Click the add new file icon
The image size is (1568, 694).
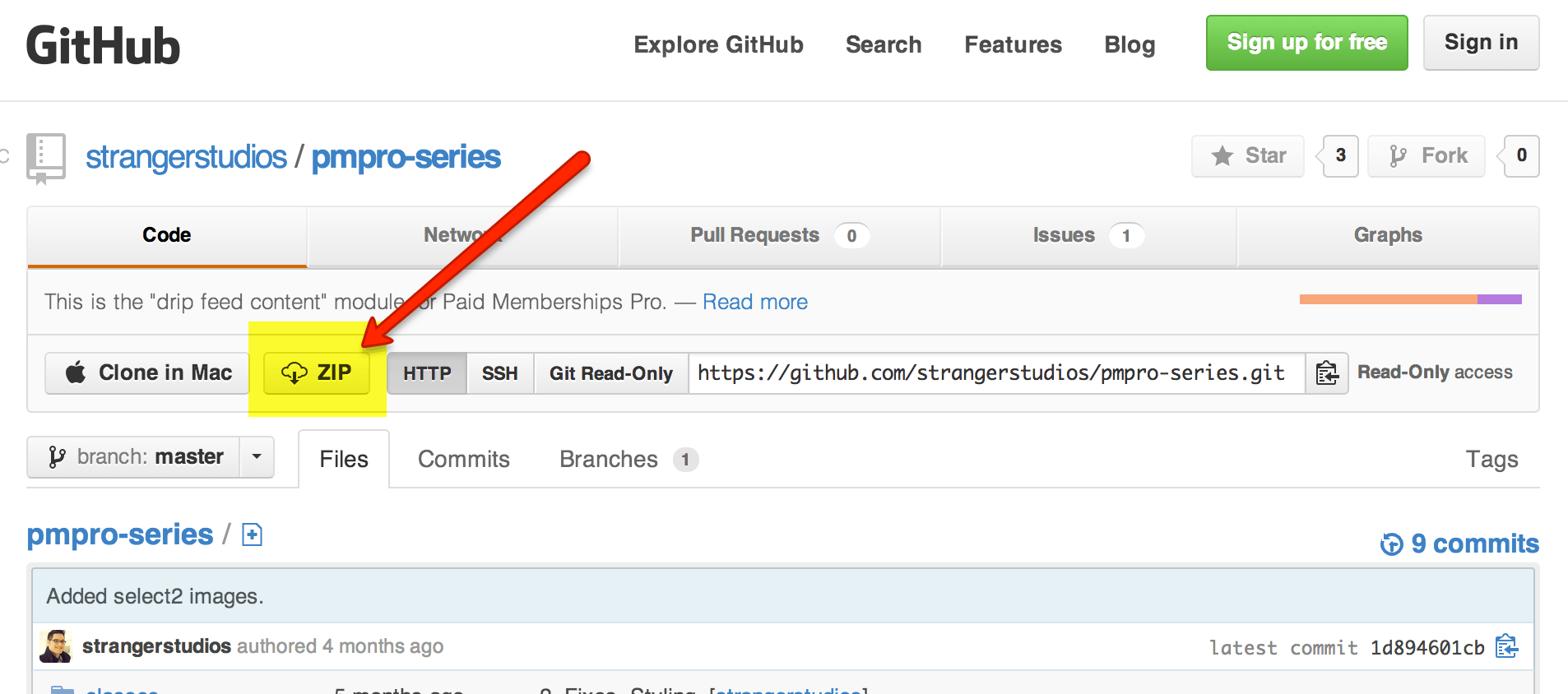pyautogui.click(x=252, y=535)
